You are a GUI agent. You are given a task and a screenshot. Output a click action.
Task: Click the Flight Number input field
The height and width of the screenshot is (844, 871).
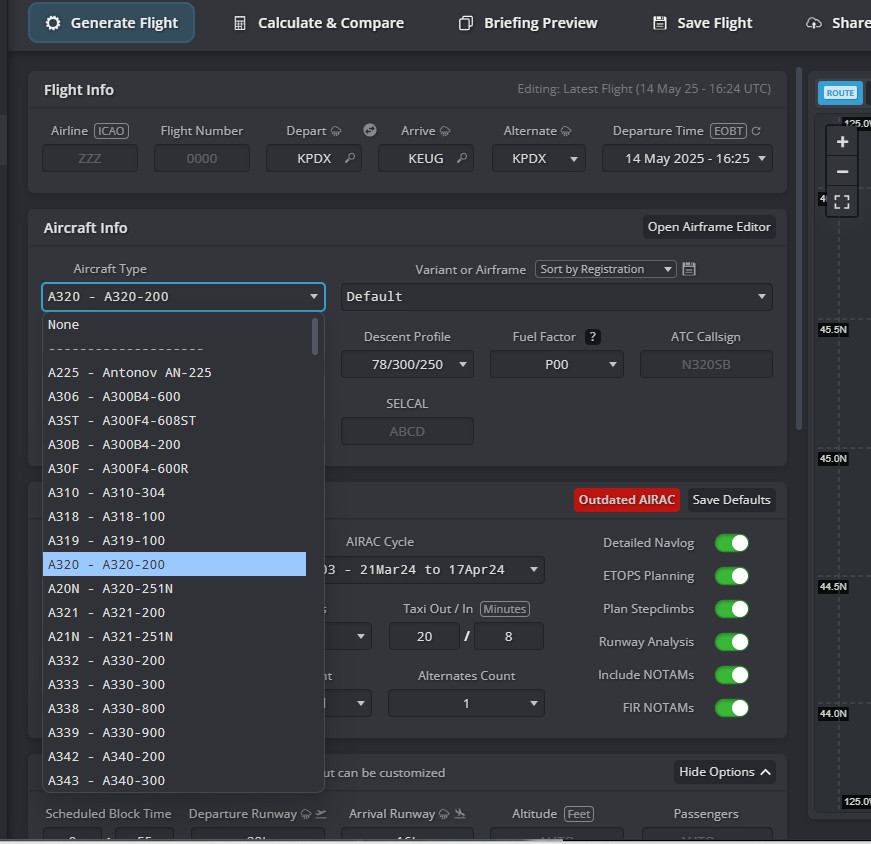(202, 158)
